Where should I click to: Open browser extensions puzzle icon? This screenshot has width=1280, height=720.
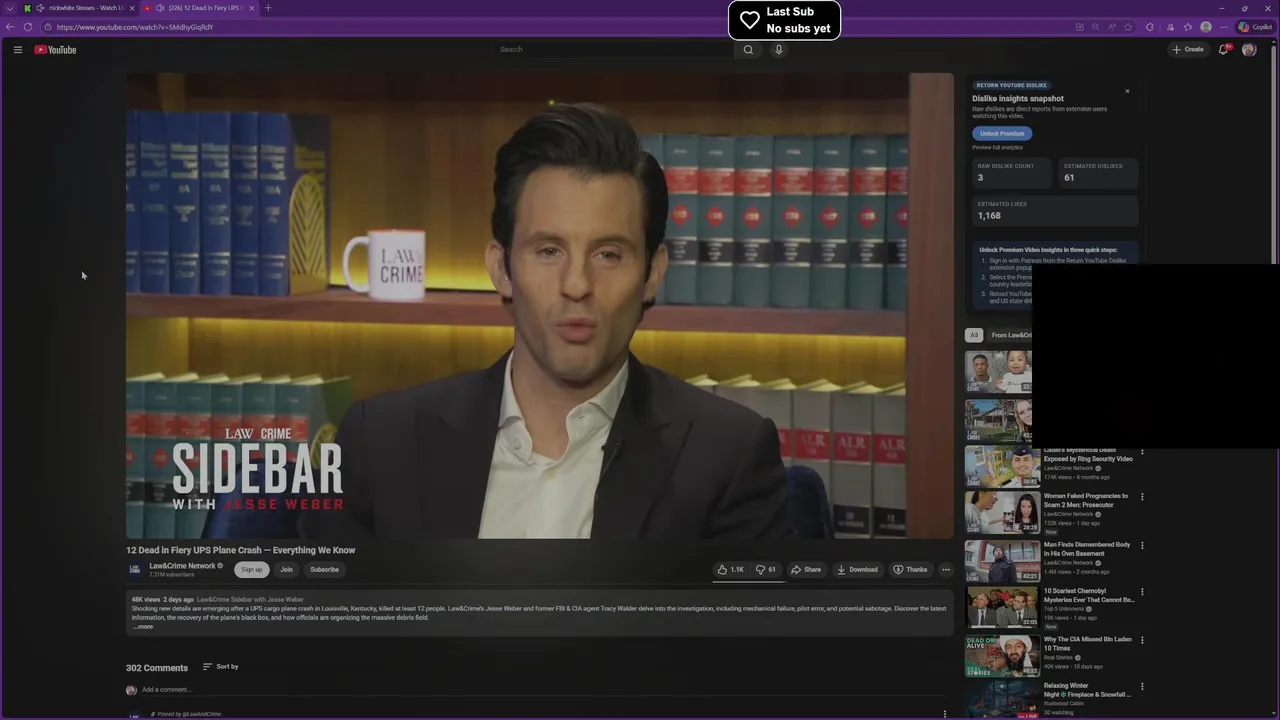[1150, 27]
